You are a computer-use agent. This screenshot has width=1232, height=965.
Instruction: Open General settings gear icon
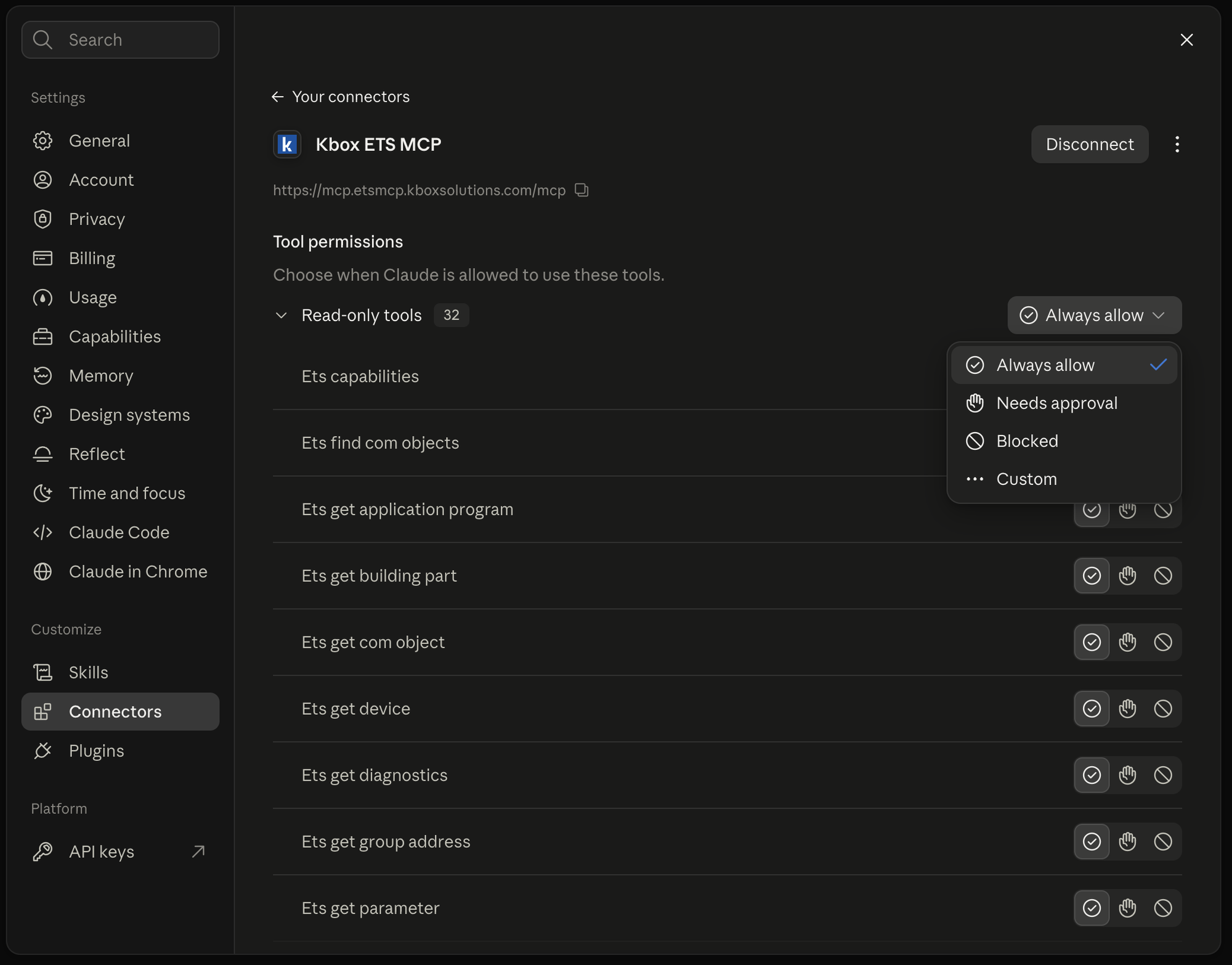(43, 140)
